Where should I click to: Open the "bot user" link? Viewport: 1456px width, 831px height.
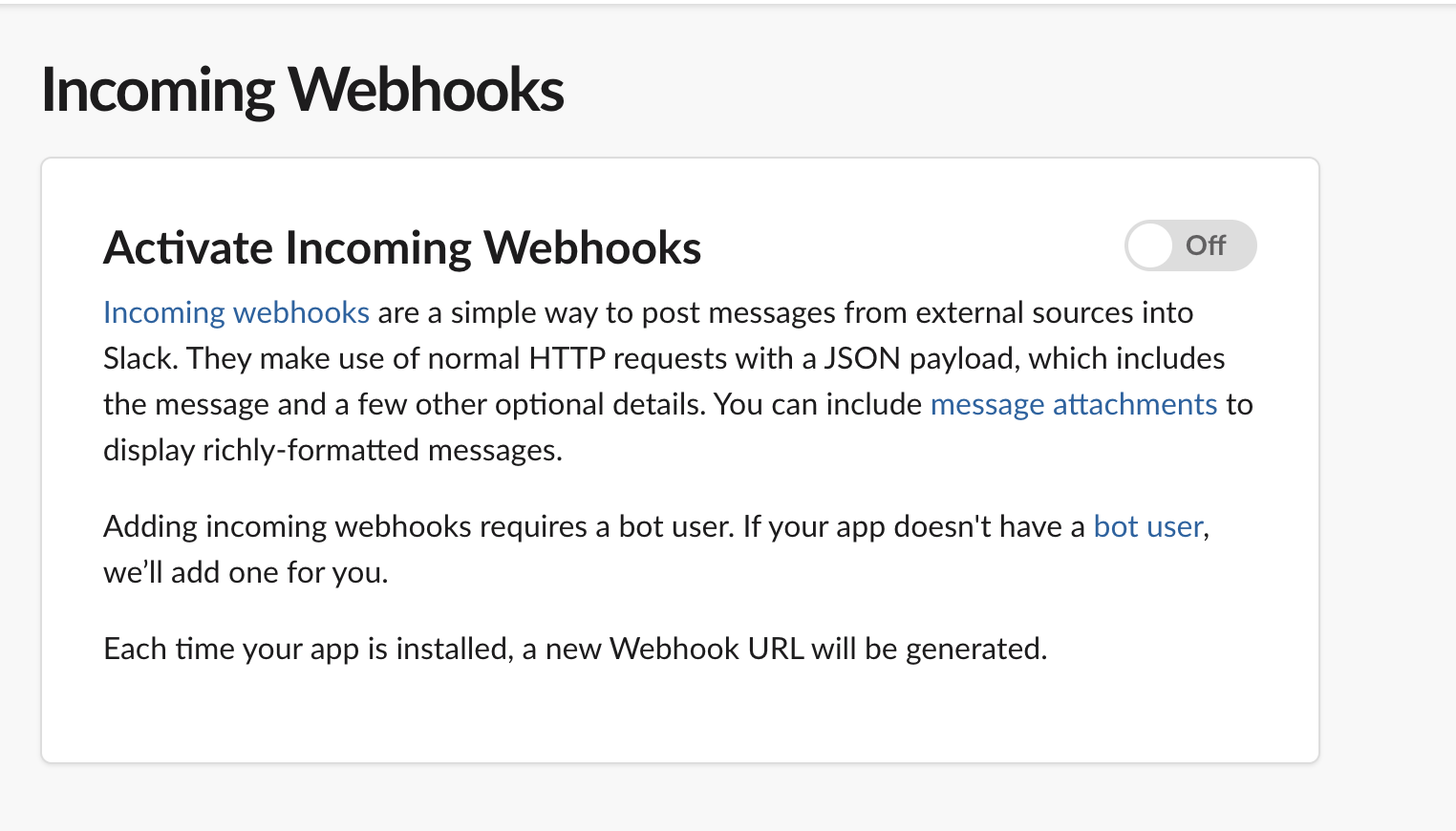click(1147, 526)
